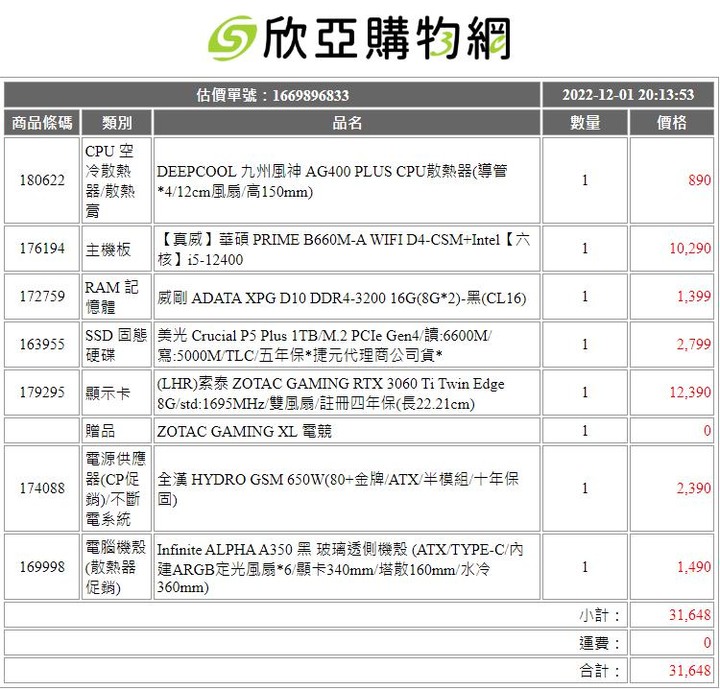
Task: Click the price 1,490
Action: (694, 567)
